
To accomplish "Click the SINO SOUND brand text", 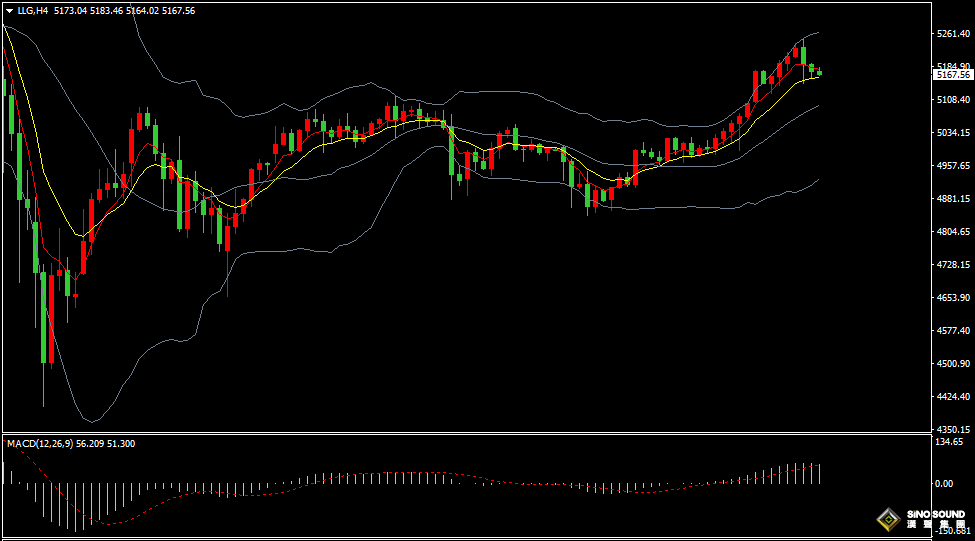I will (x=936, y=515).
